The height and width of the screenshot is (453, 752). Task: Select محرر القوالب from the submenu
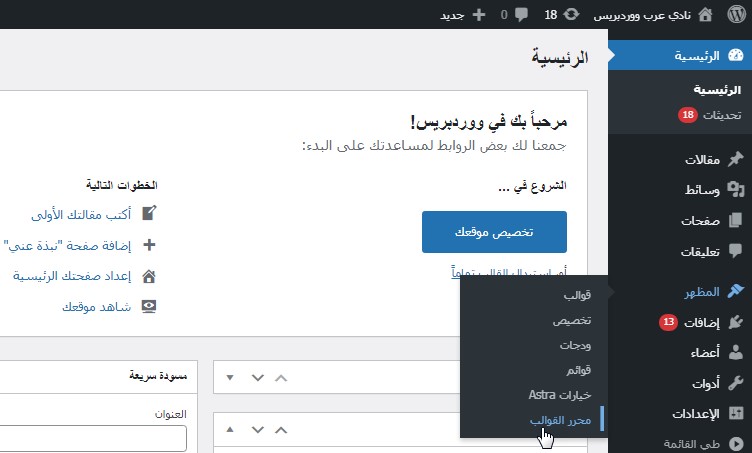560,420
